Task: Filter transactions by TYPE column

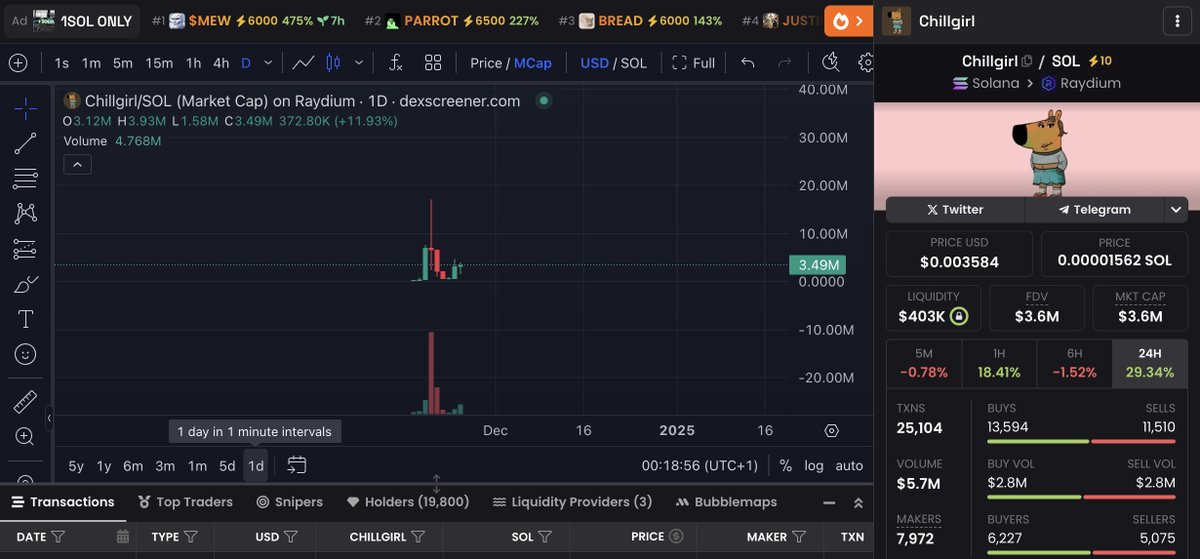Action: click(x=192, y=537)
